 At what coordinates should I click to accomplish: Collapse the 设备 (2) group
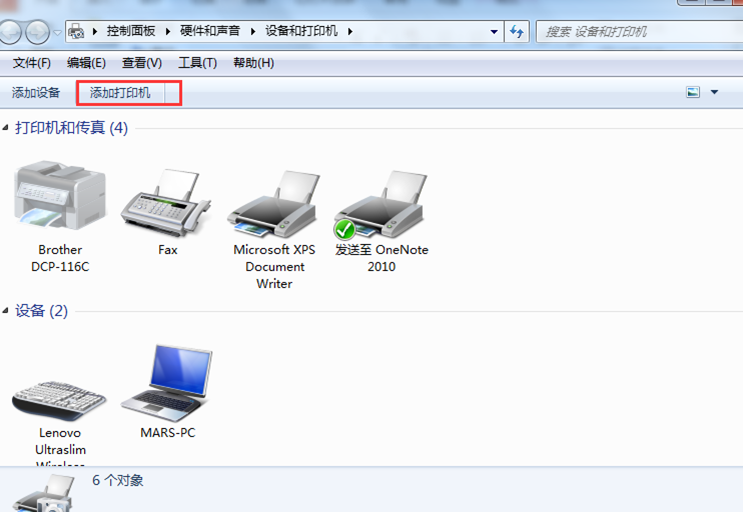point(6,311)
